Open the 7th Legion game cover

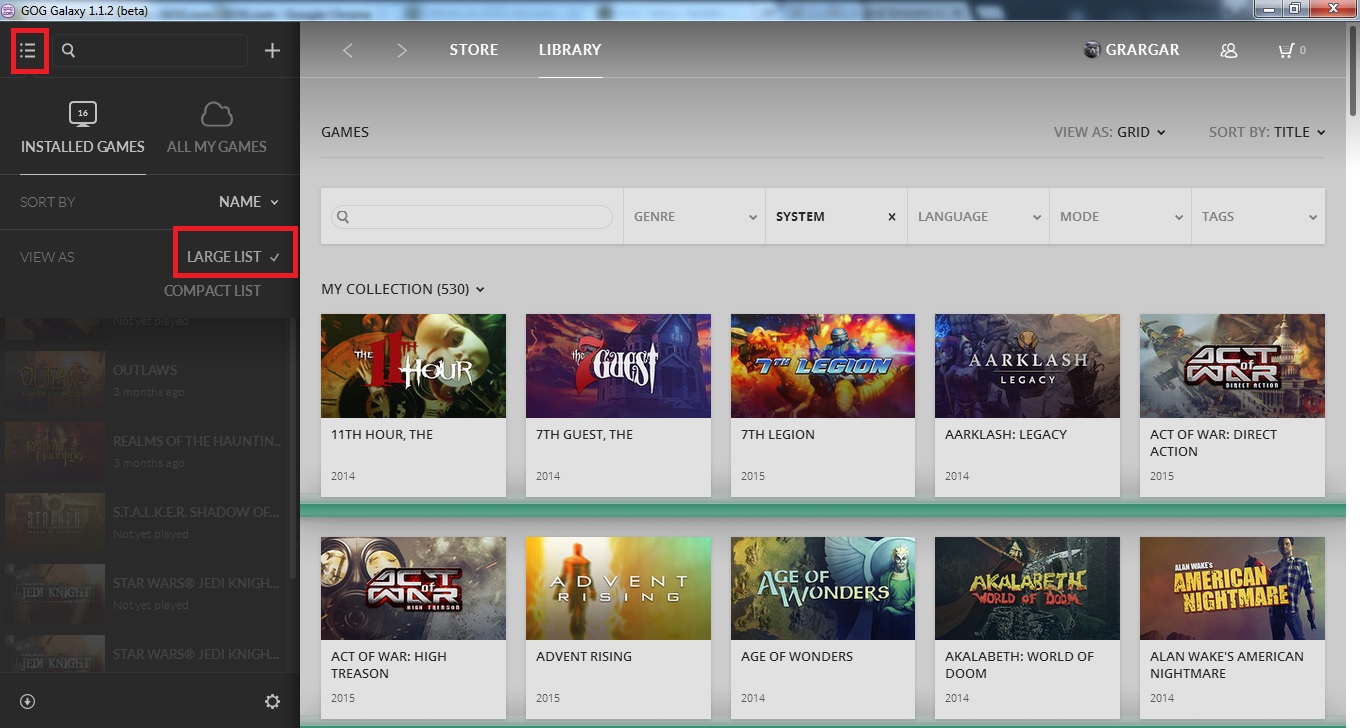pyautogui.click(x=823, y=366)
